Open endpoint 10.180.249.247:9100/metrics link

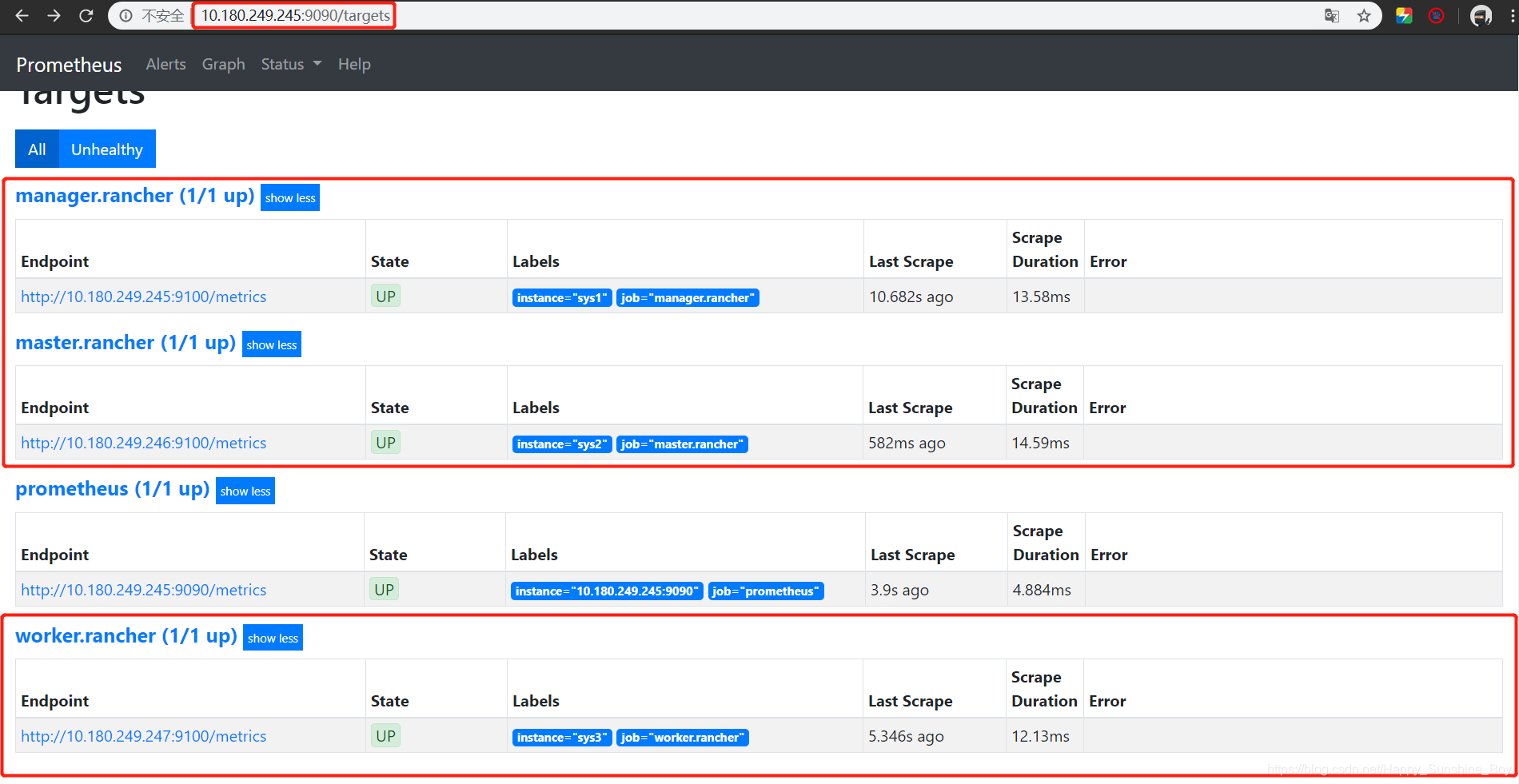click(144, 736)
